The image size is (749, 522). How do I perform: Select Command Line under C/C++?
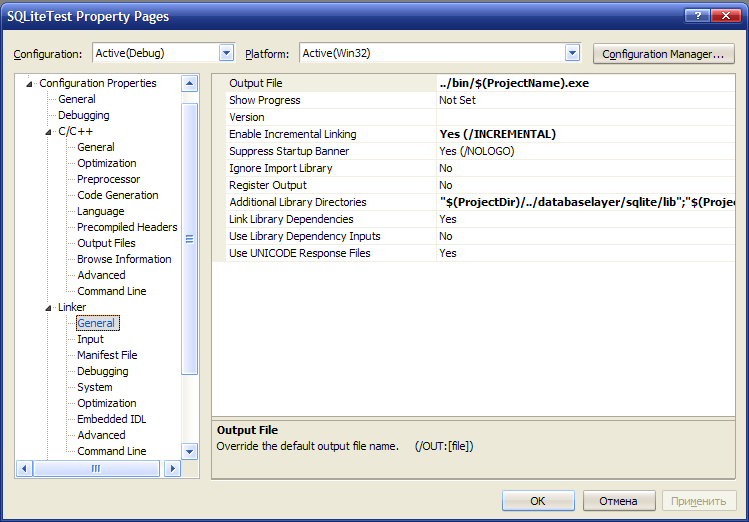point(112,291)
